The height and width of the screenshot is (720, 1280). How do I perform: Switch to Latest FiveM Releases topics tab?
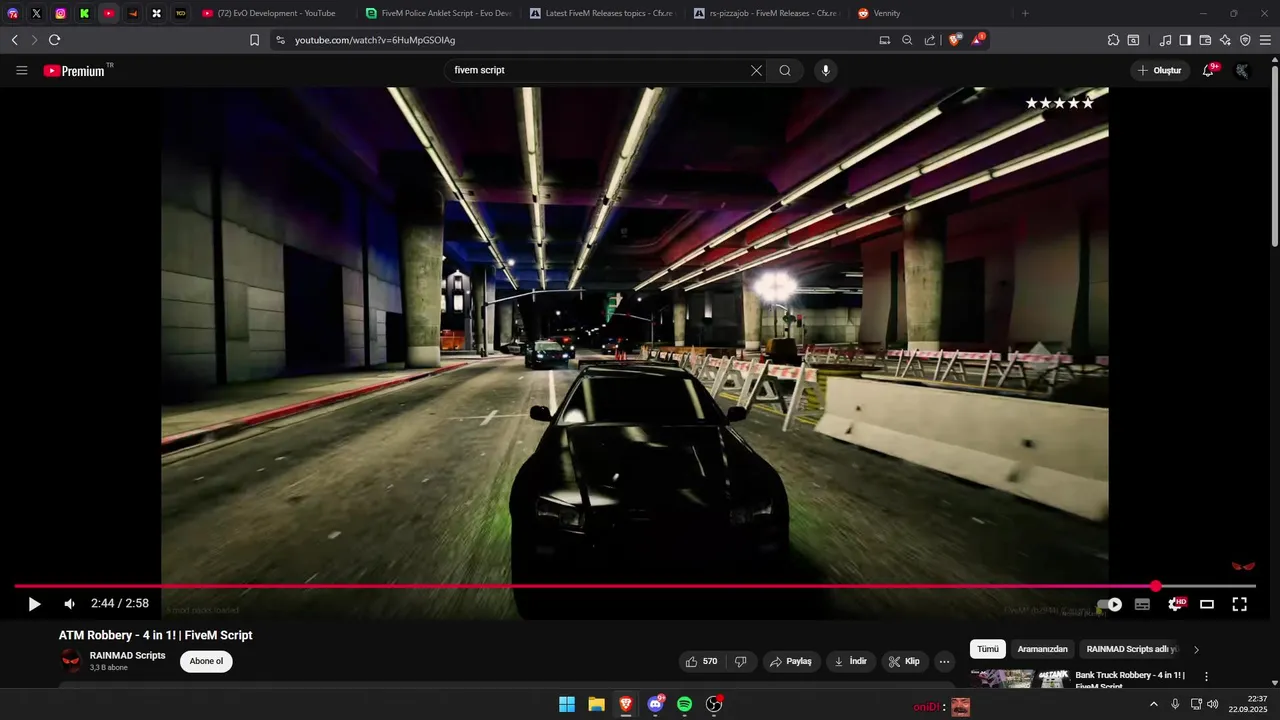pos(602,13)
